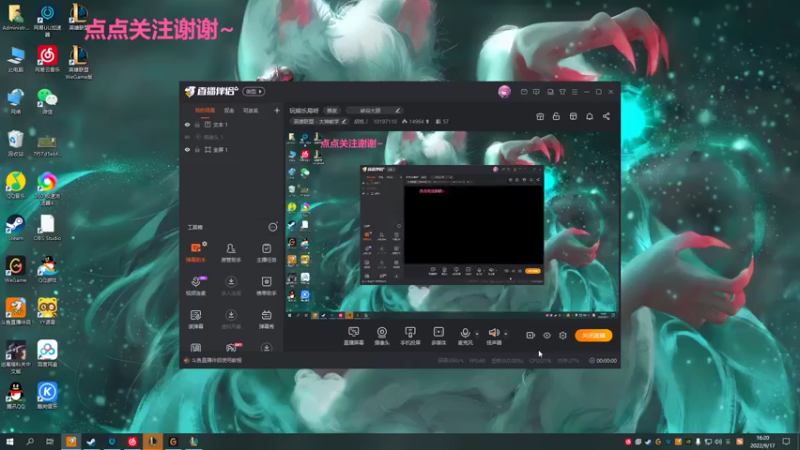Edit the stream label pill with pencil icon
800x450 pixels.
[x=374, y=110]
